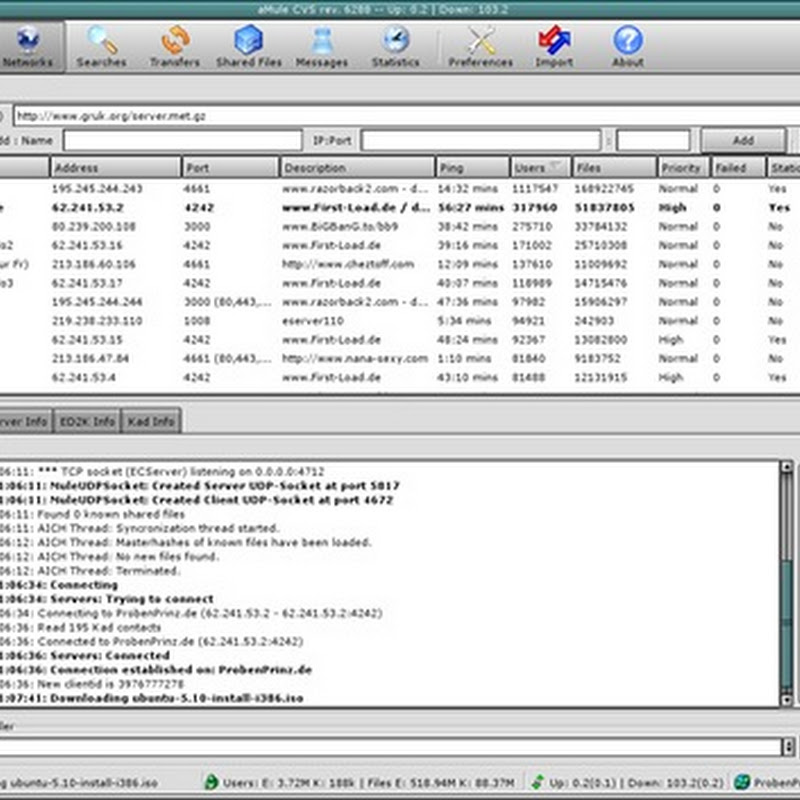800x800 pixels.
Task: Click the upload/download speed status icon
Action: click(x=538, y=781)
